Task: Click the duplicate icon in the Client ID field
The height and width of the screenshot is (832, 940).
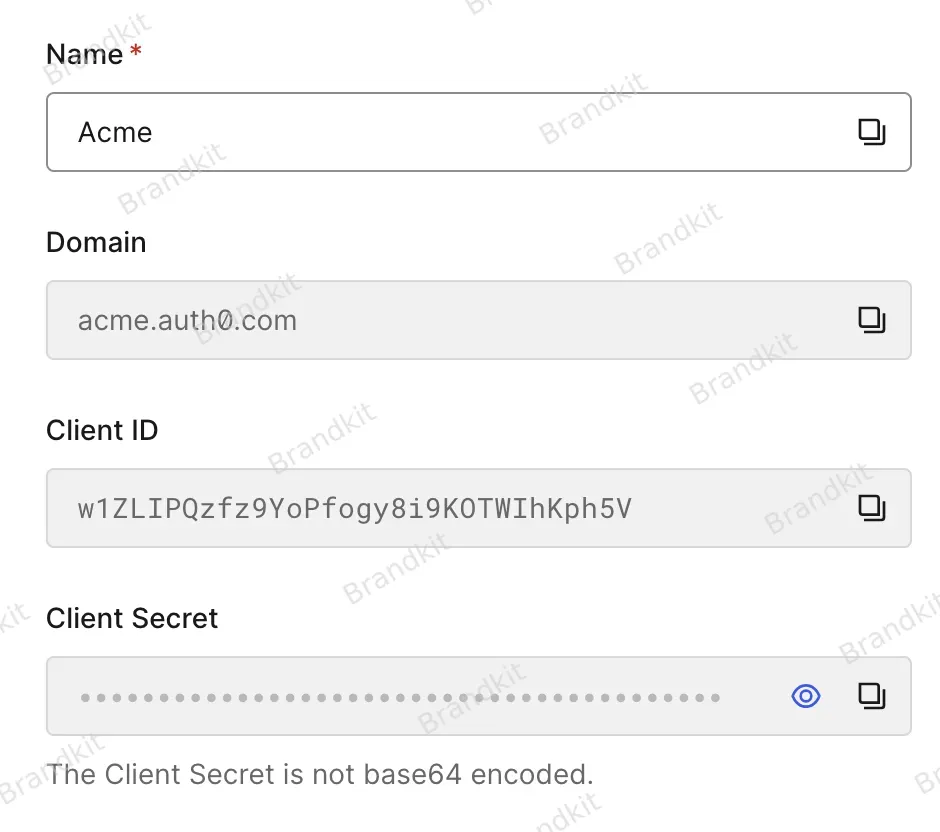Action: point(872,507)
